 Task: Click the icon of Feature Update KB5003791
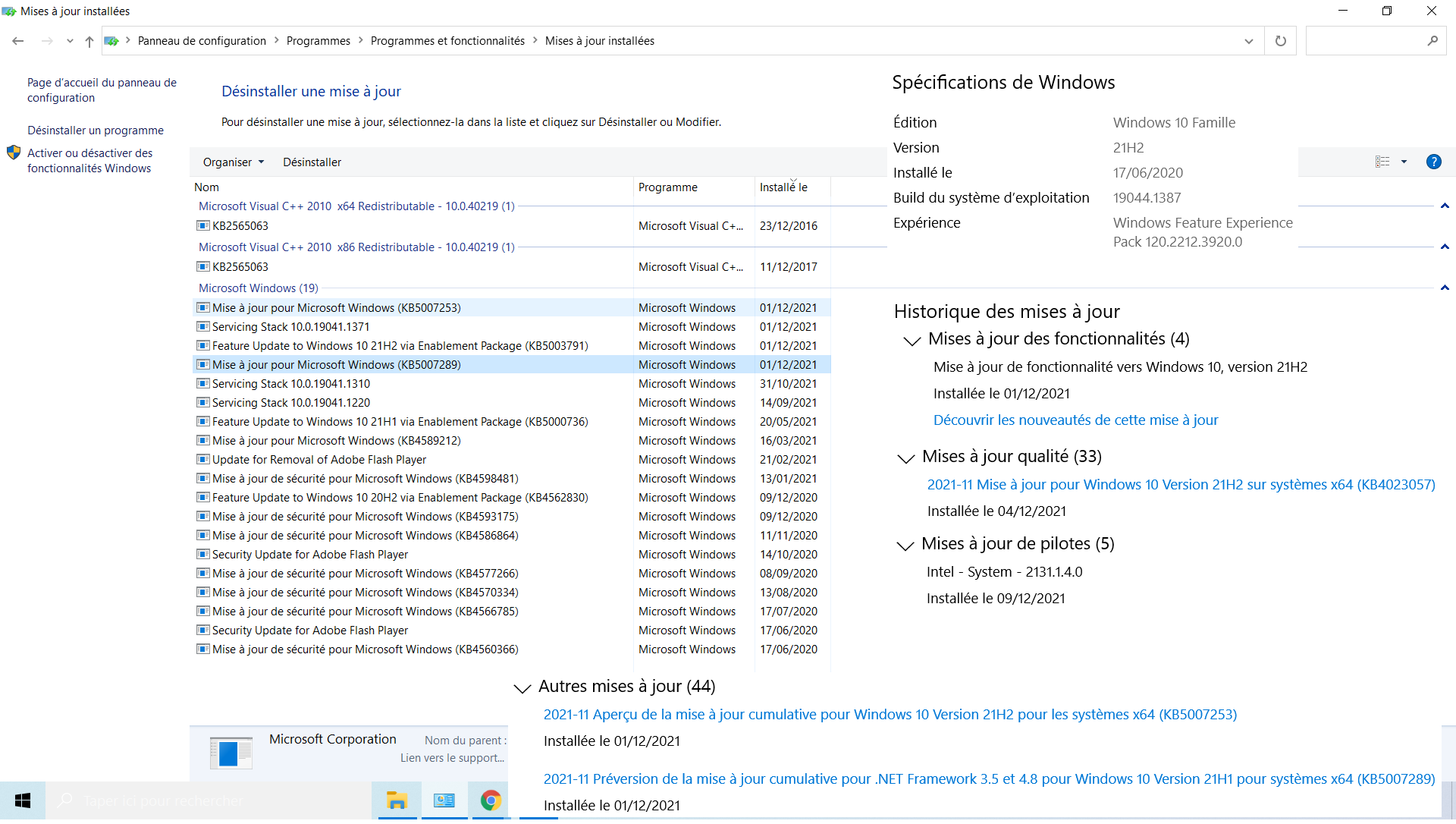pyautogui.click(x=203, y=346)
